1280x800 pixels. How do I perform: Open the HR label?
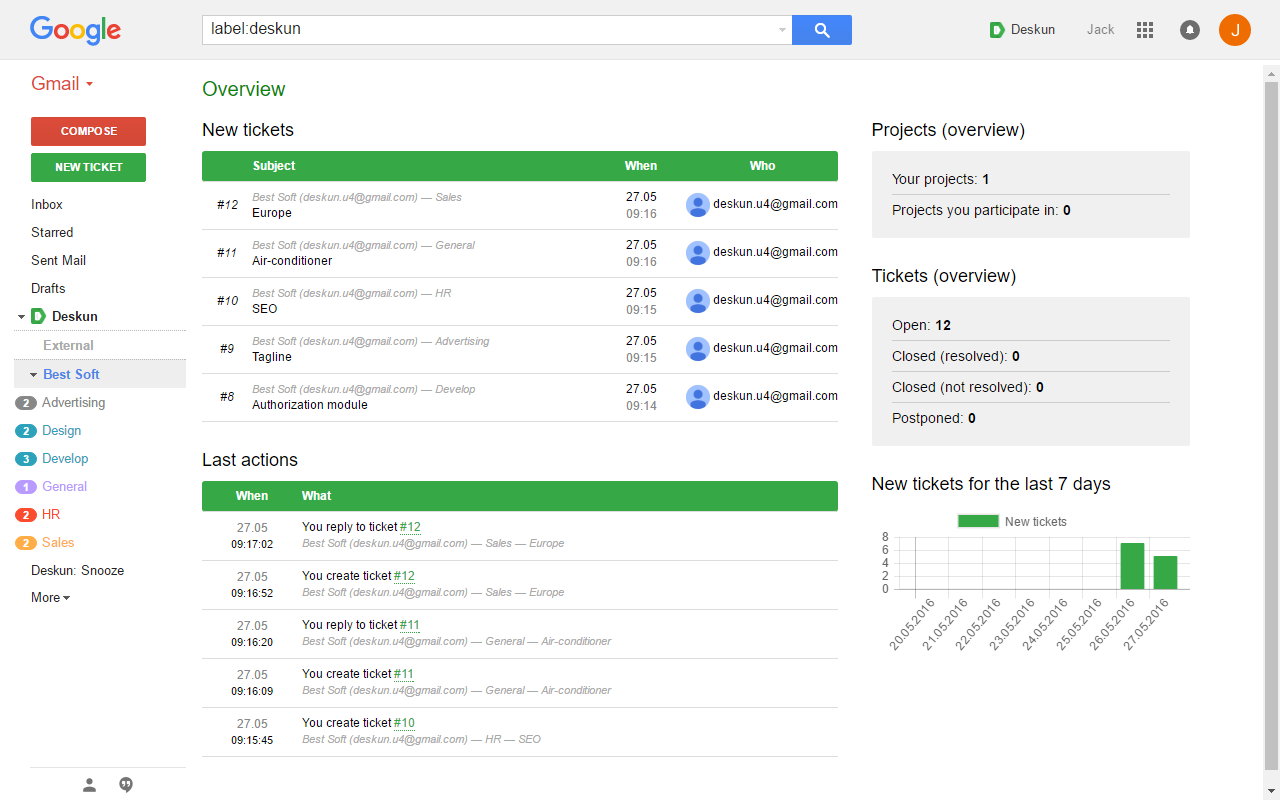pos(51,515)
